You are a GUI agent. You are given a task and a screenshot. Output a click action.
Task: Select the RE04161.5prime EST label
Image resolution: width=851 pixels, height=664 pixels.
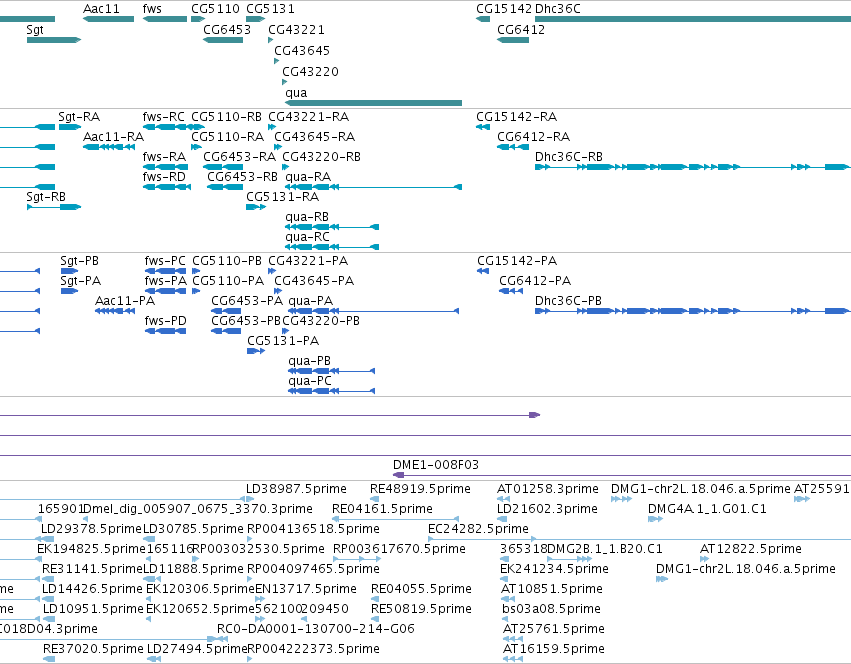[382, 509]
